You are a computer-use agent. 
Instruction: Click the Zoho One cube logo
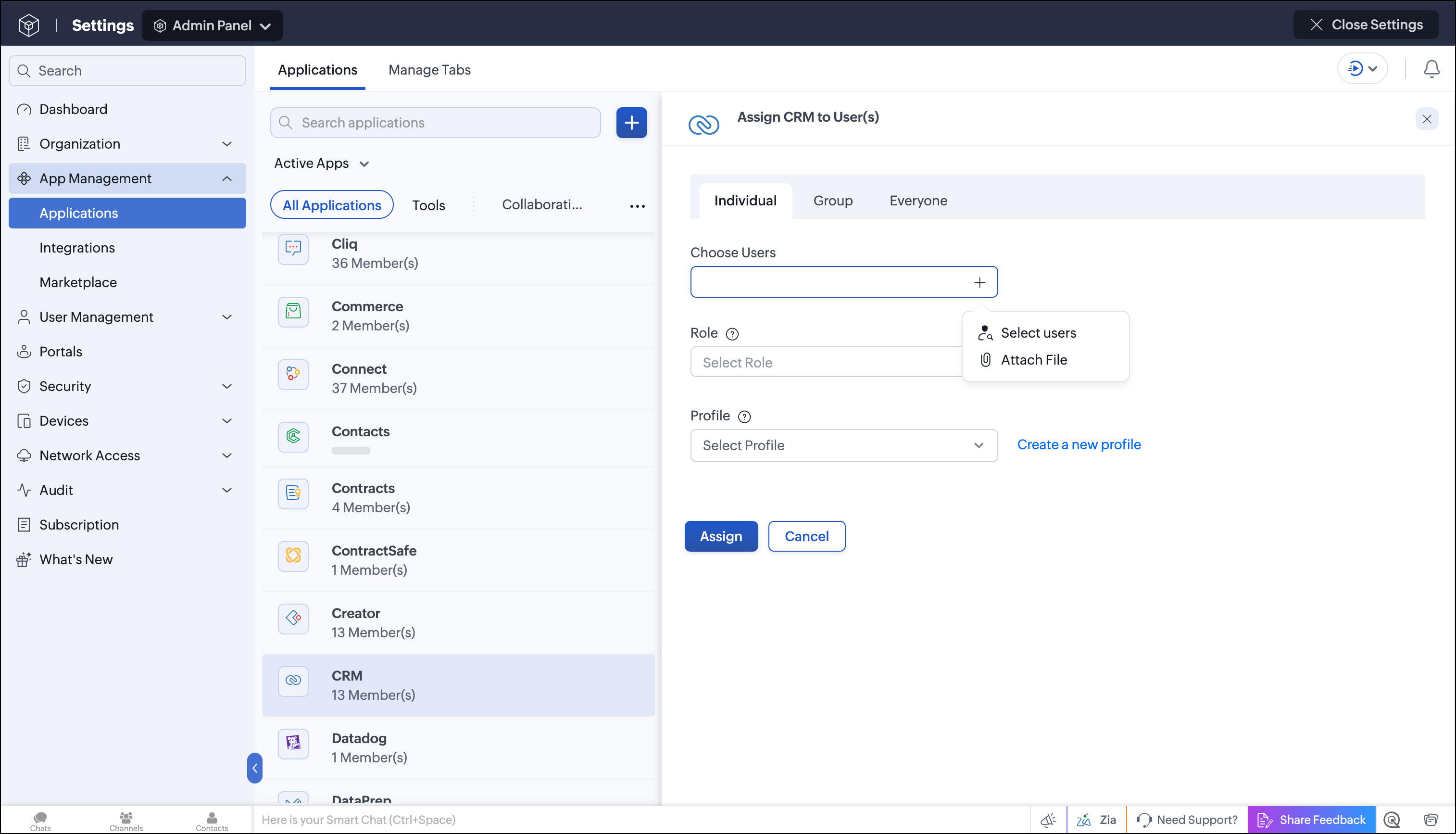point(29,25)
